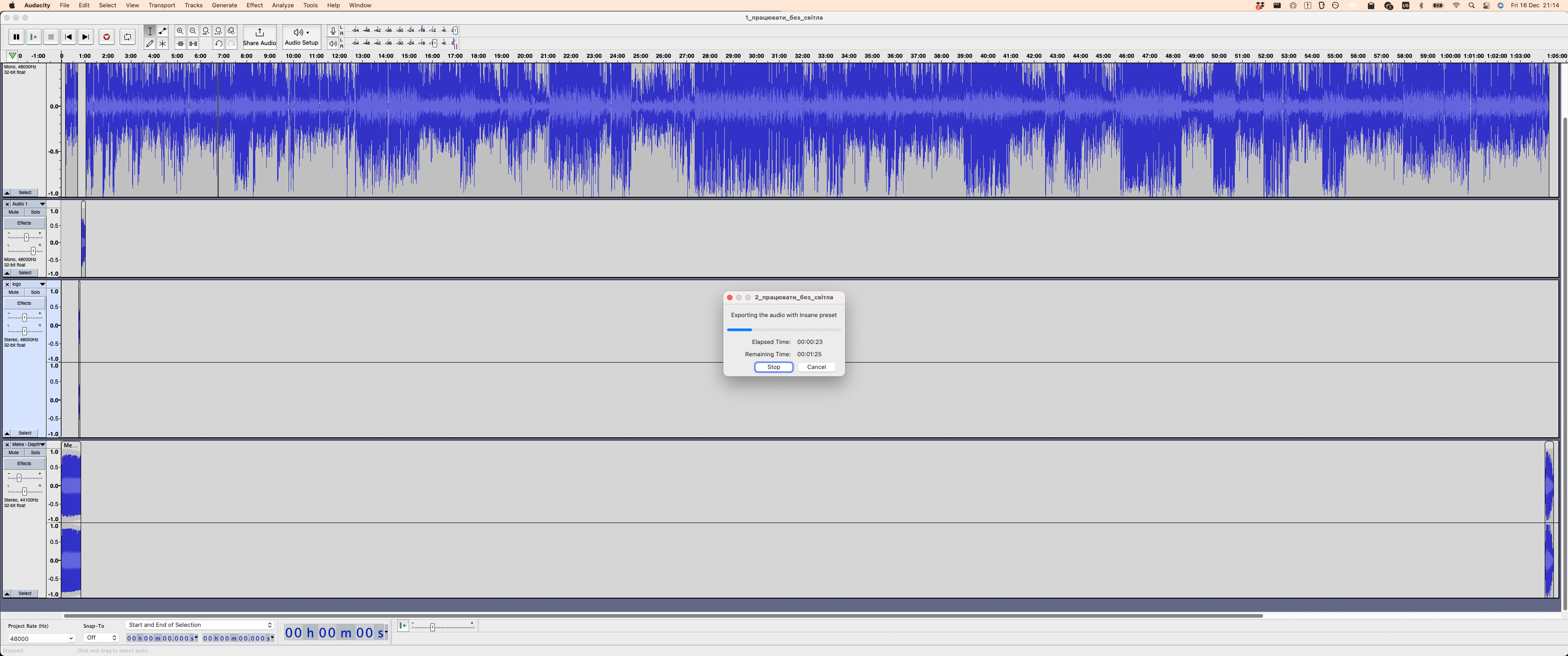The height and width of the screenshot is (656, 1568).
Task: Collapse the logo track with arrow
Action: 7,433
